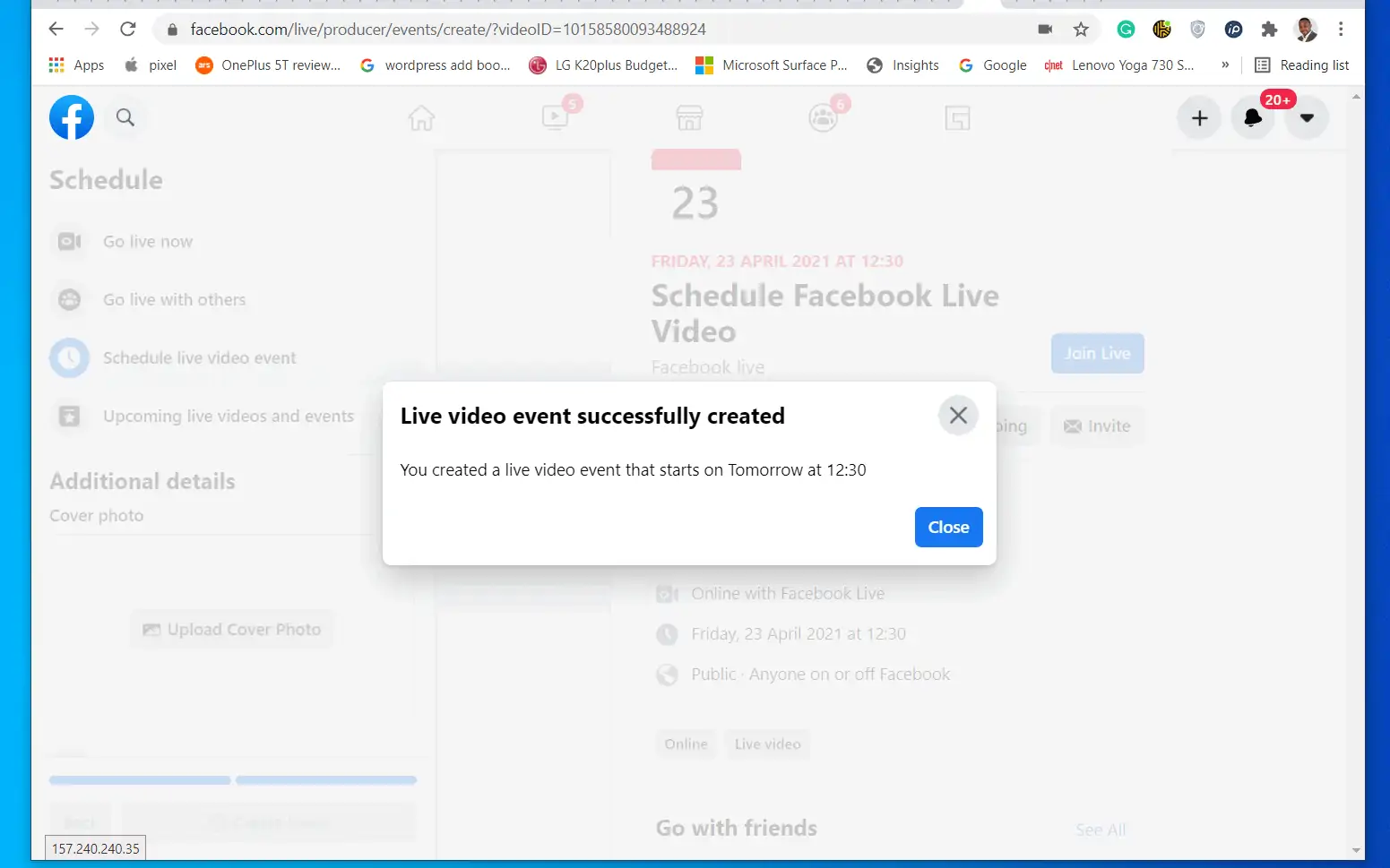Viewport: 1390px width, 868px height.
Task: Click the Invite button
Action: tap(1097, 426)
